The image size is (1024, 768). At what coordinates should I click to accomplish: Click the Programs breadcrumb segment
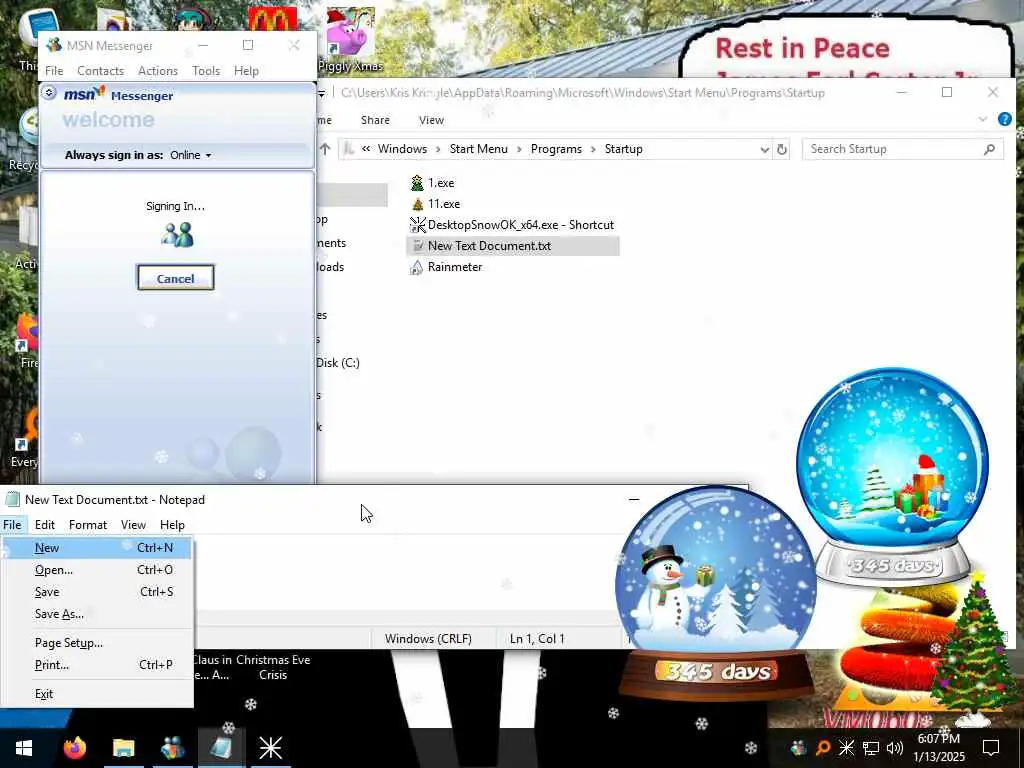556,149
